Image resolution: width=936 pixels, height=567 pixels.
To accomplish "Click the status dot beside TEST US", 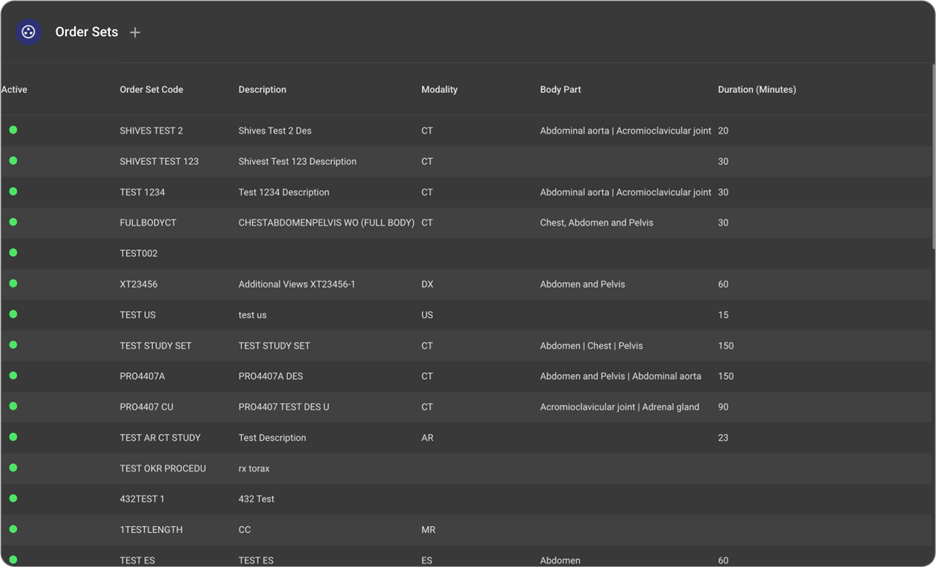I will (13, 314).
